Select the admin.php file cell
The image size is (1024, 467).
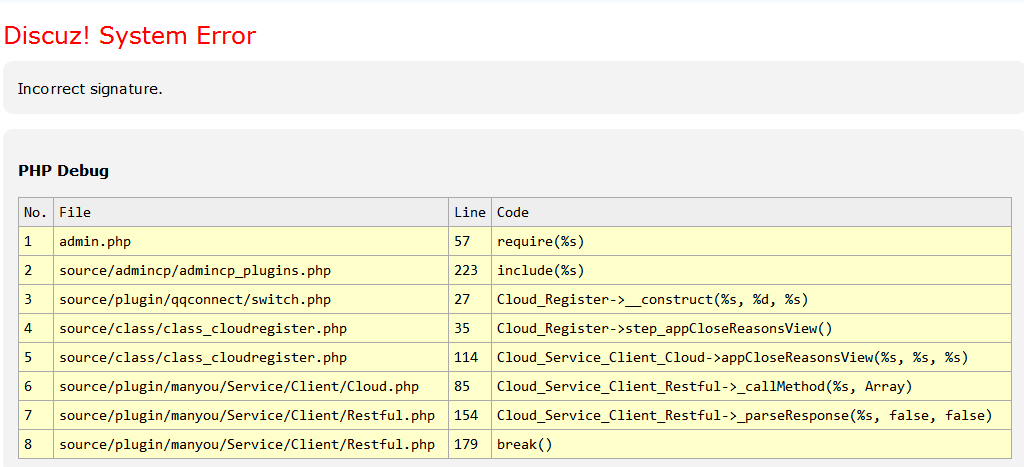pos(95,241)
